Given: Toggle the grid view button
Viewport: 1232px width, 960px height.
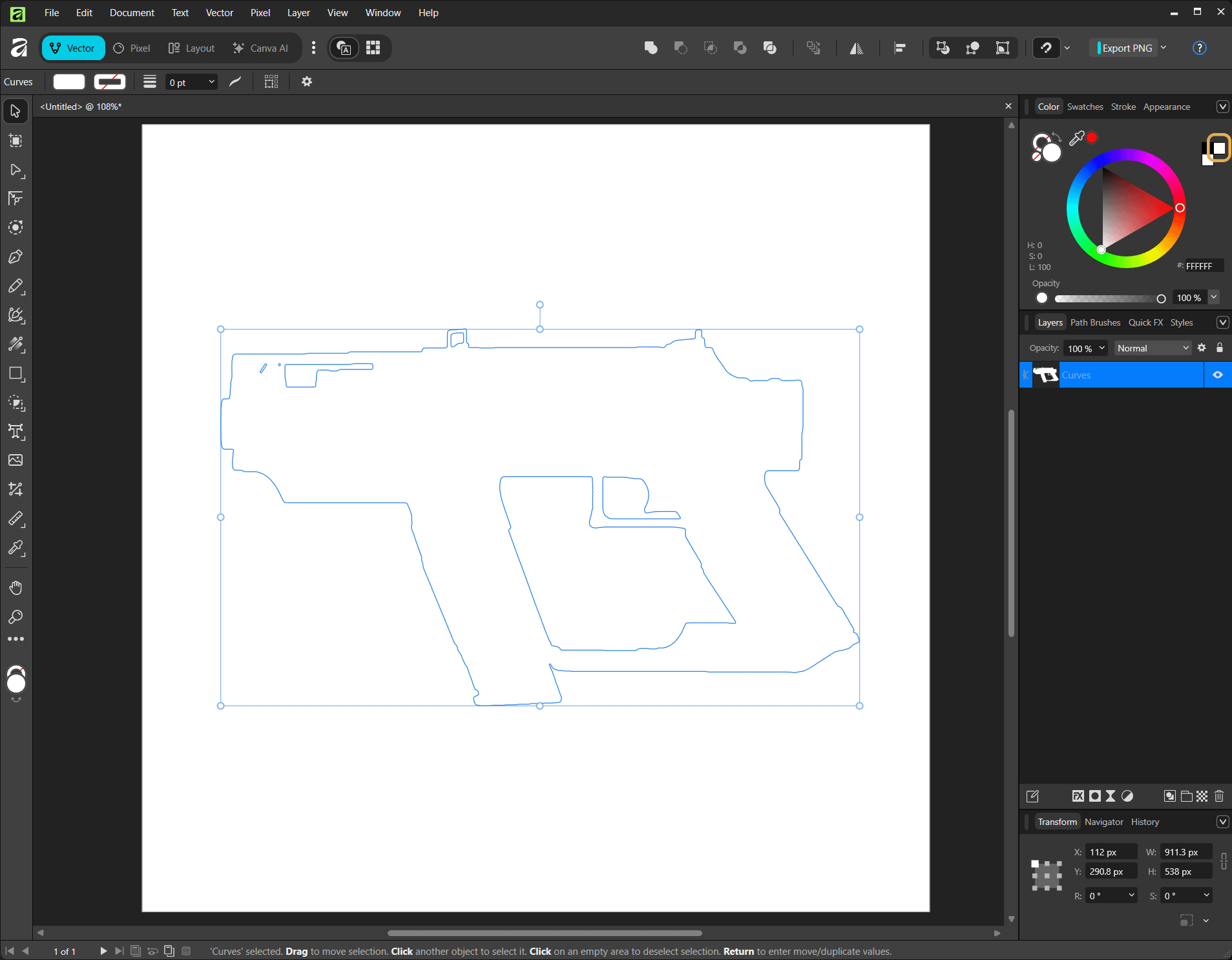Looking at the screenshot, I should pos(373,48).
